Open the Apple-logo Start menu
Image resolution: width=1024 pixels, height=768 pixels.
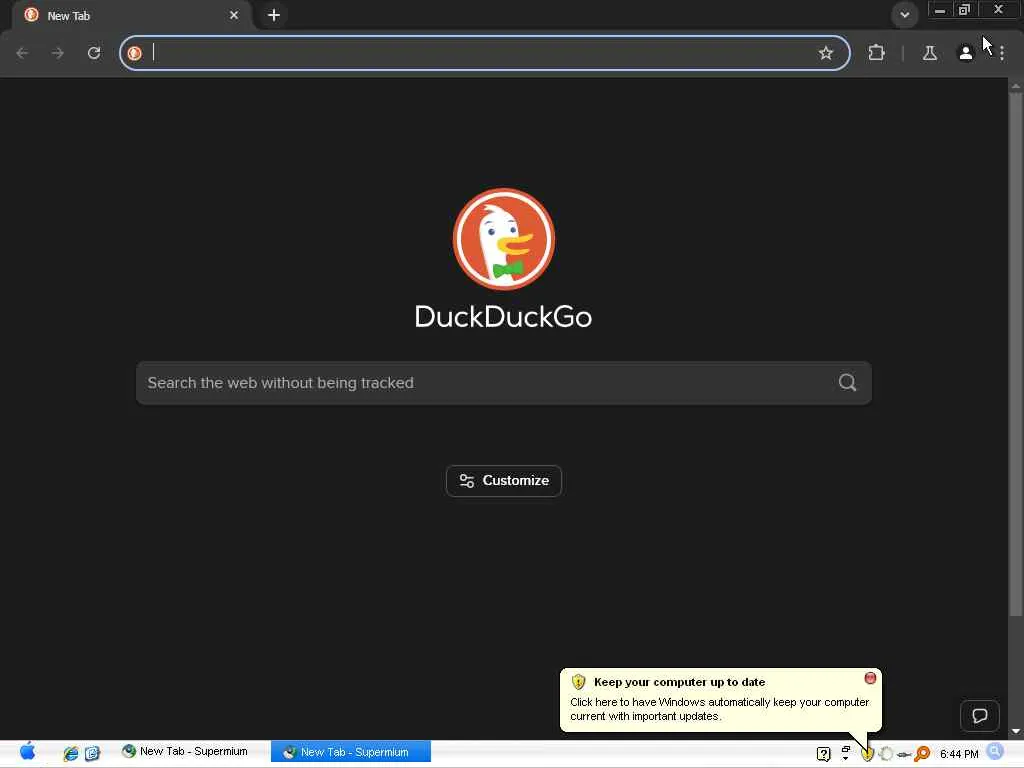(x=27, y=752)
